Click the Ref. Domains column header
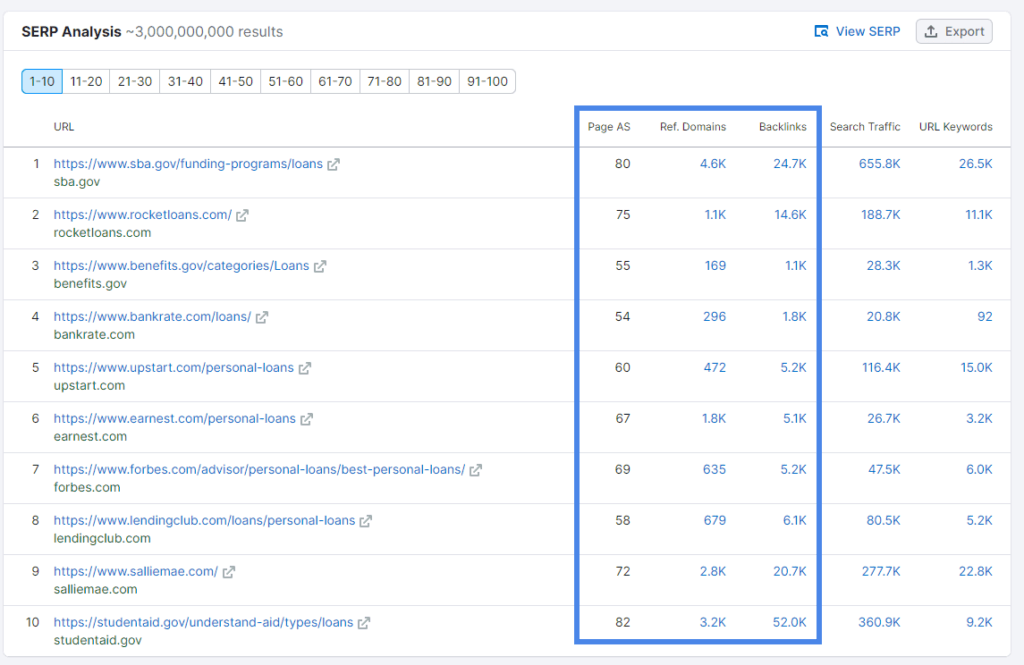Viewport: 1024px width, 665px height. point(693,127)
